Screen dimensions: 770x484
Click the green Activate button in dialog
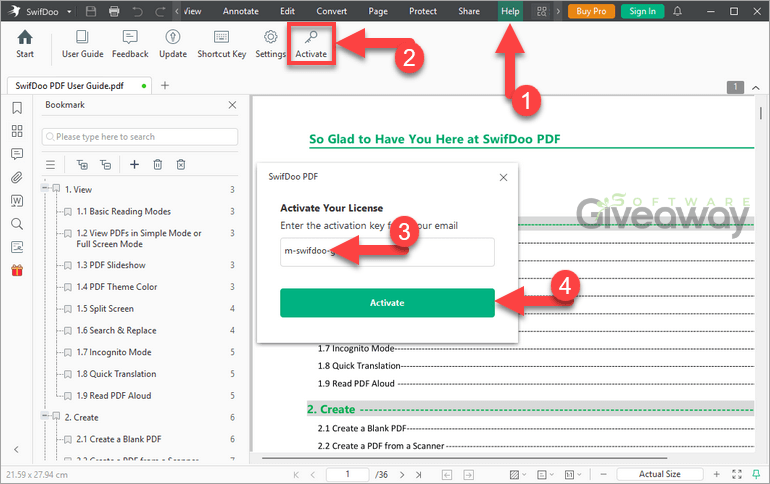tap(387, 303)
